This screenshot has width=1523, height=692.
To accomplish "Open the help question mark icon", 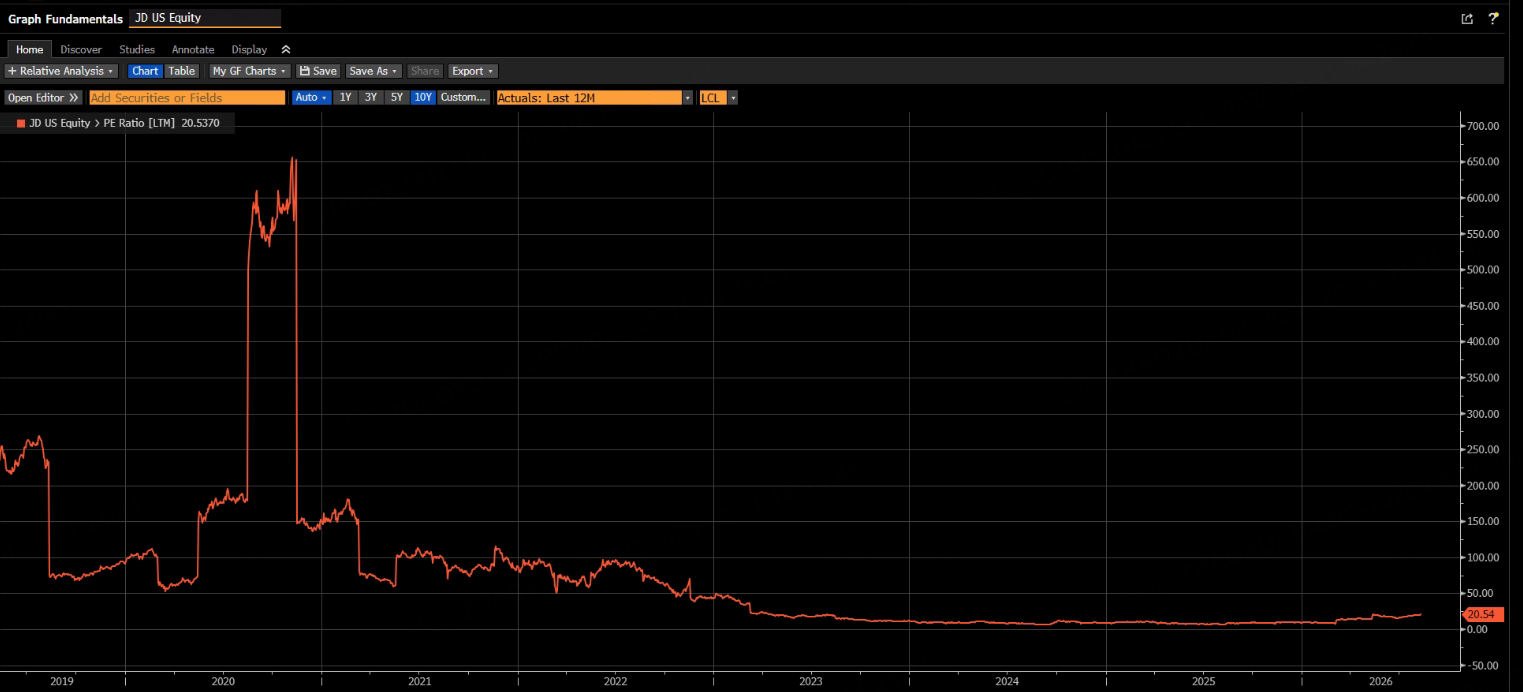I will [1494, 18].
